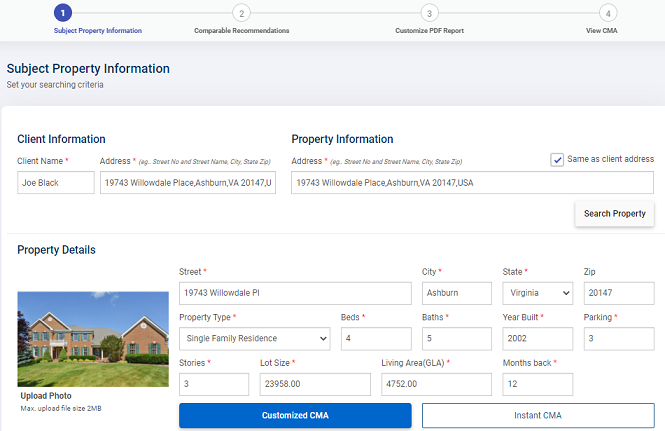Screen dimensions: 665x431
Task: Focus the client Address input field
Action: click(188, 182)
